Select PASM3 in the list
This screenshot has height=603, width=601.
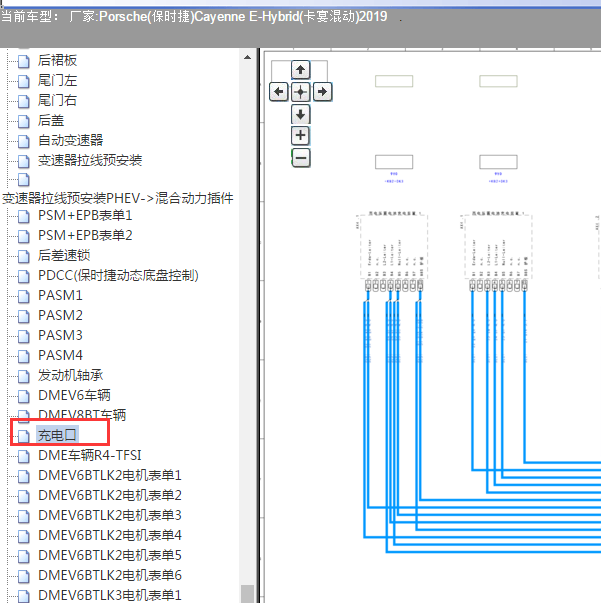pyautogui.click(x=60, y=335)
